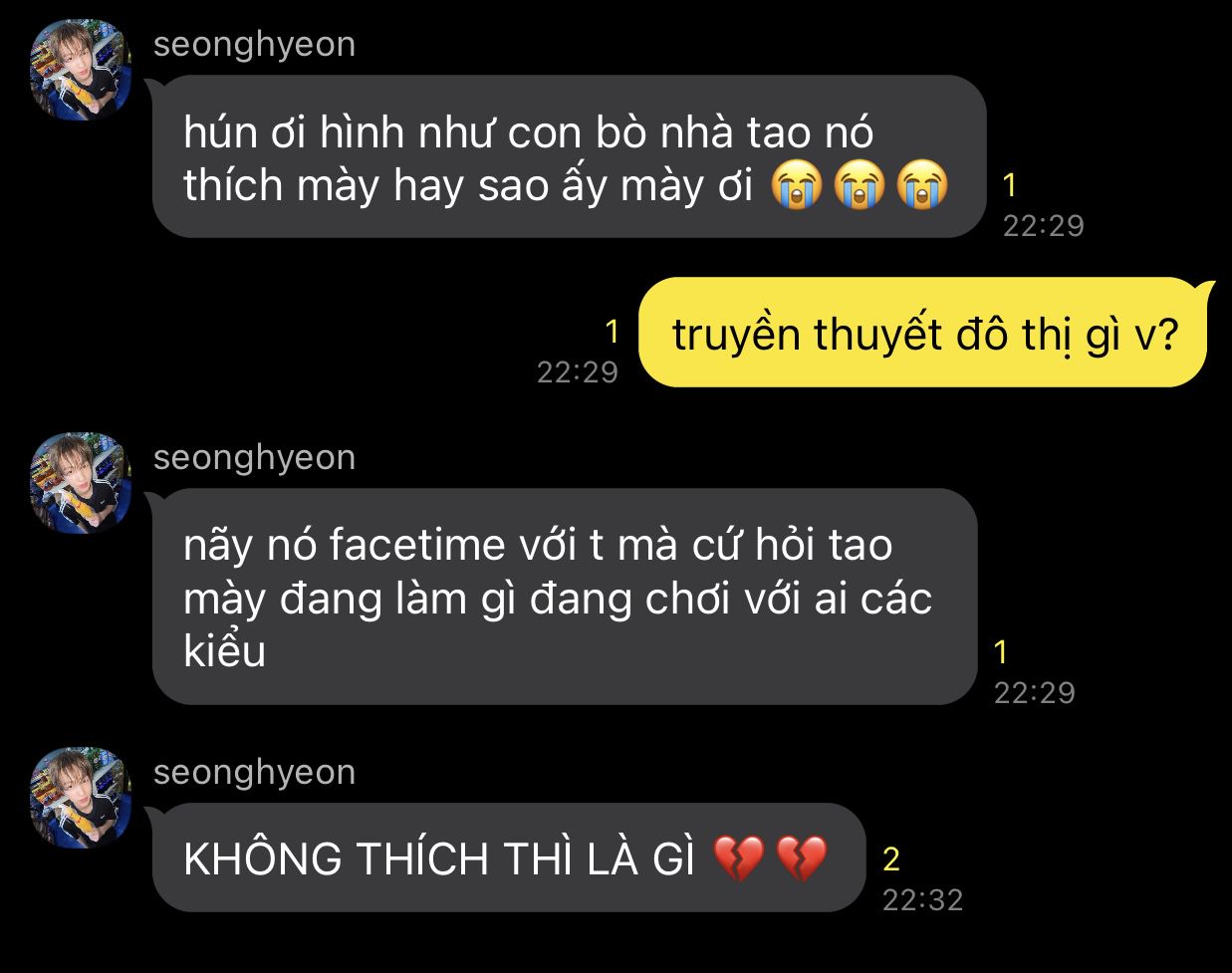Click the seonghyeon name above the facetime message
The height and width of the screenshot is (973, 1232).
click(254, 458)
